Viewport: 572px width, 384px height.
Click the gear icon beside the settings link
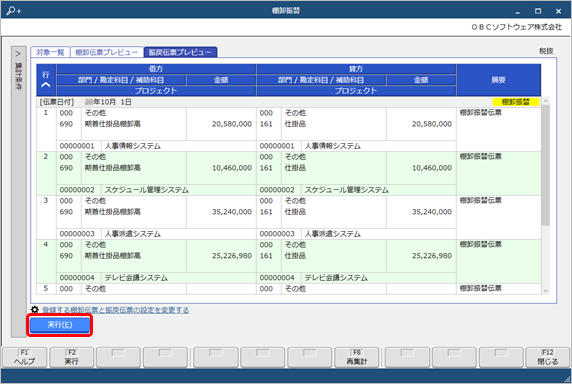35,310
